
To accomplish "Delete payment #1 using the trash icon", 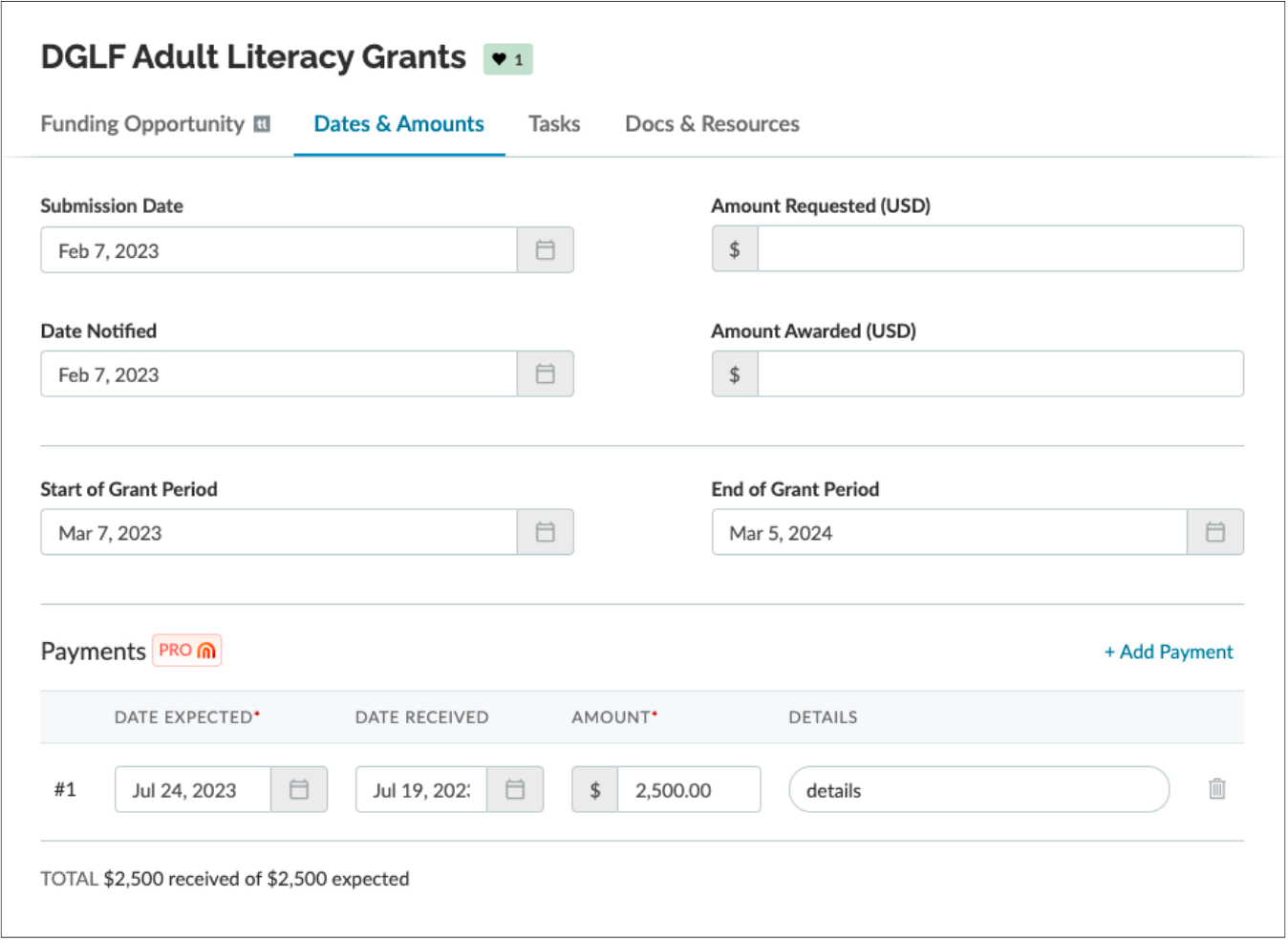I will point(1216,789).
